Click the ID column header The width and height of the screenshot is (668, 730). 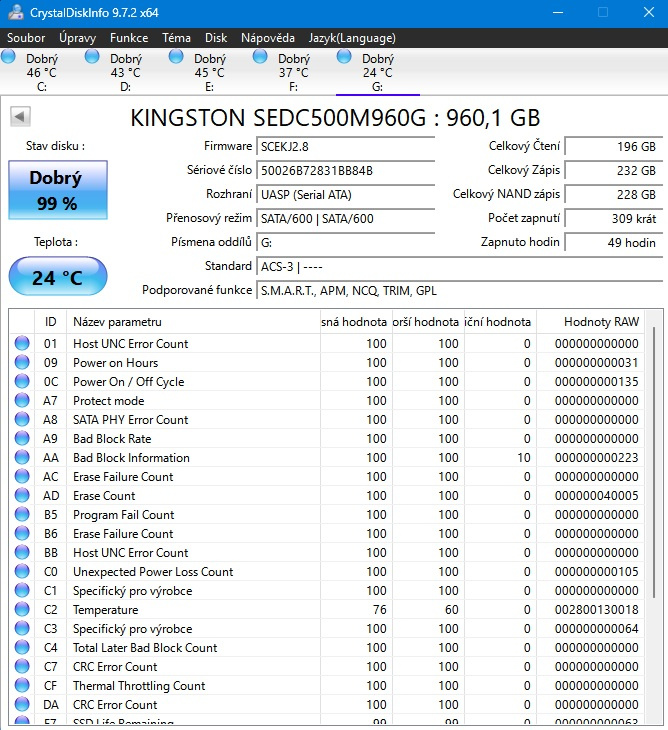pyautogui.click(x=50, y=322)
